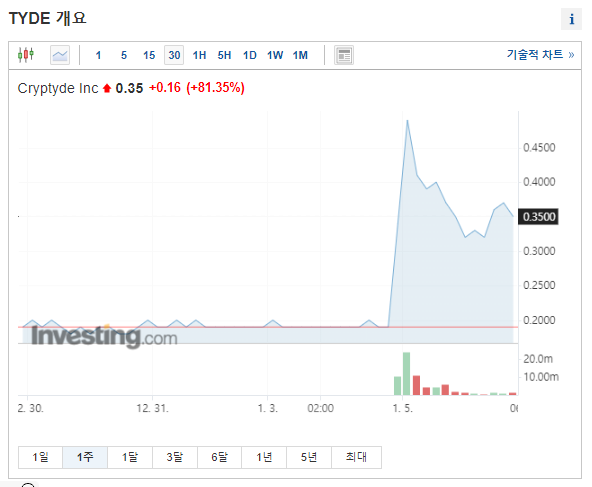Click the 1. 3. date axis label
Viewport: 592px width, 487px height.
(268, 408)
